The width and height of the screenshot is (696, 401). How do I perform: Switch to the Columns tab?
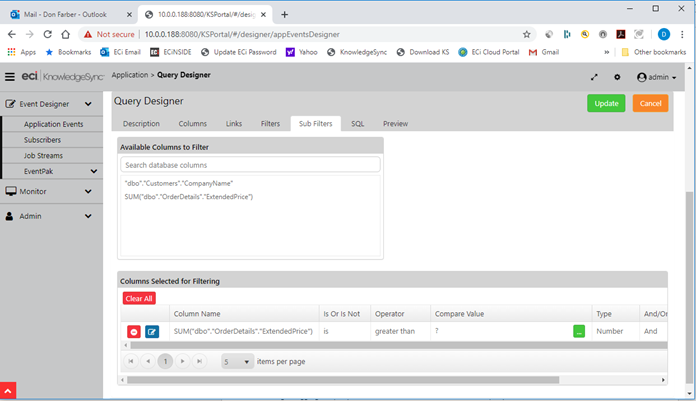193,123
